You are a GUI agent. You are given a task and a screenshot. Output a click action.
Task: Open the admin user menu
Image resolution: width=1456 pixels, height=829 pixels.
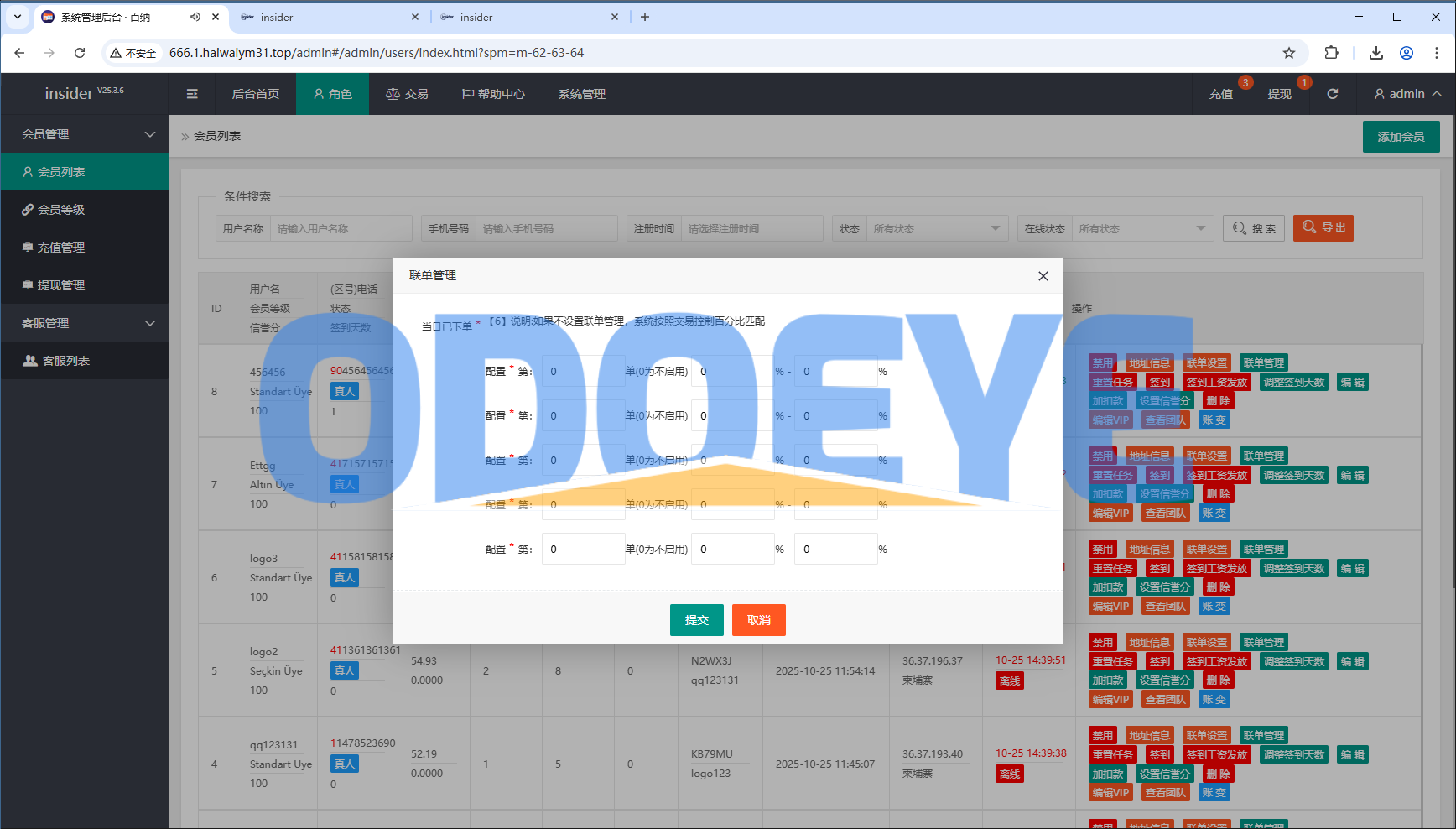coord(1407,94)
